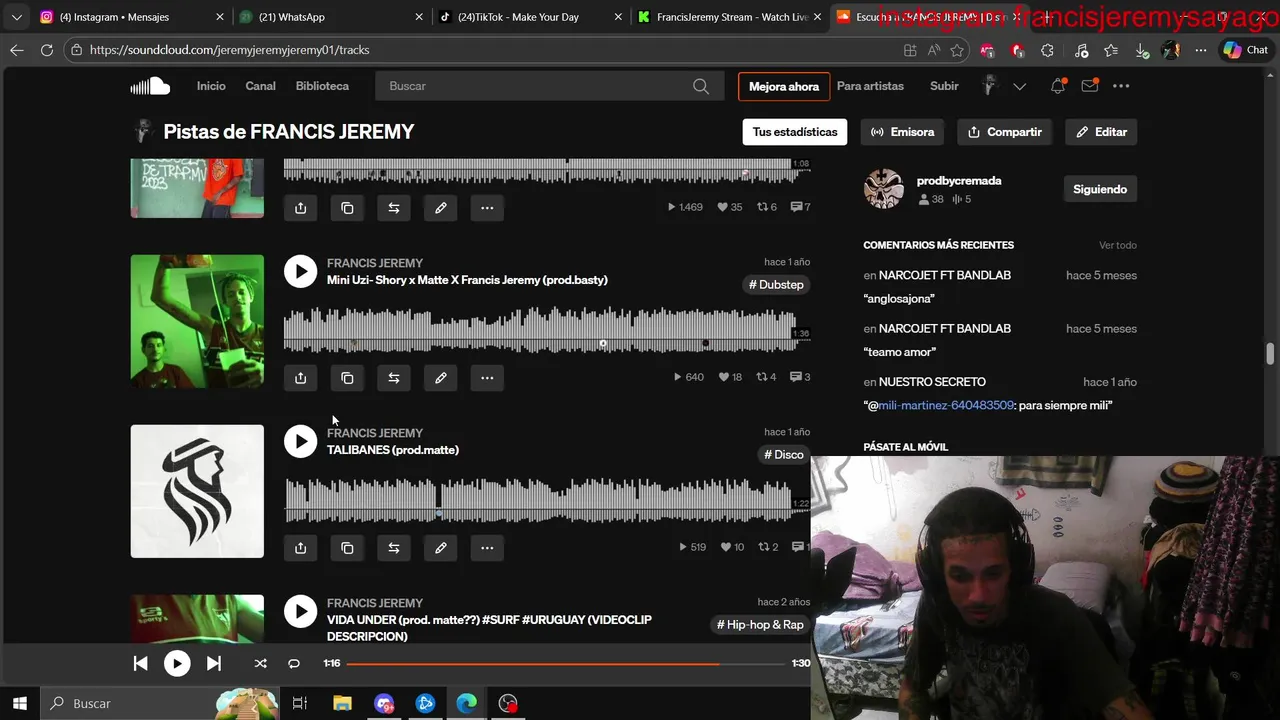Open more options for TALIBANES track
Screen dimensions: 1280x720
487,548
